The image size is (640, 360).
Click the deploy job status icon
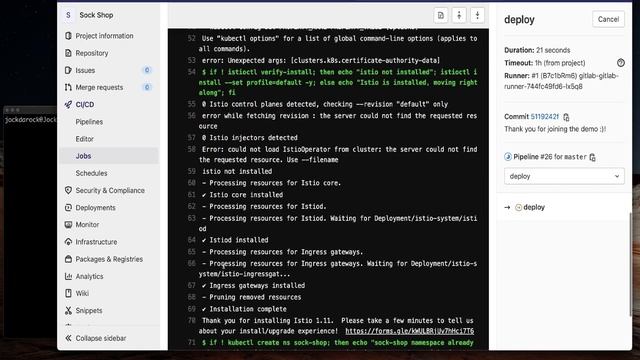click(x=518, y=207)
